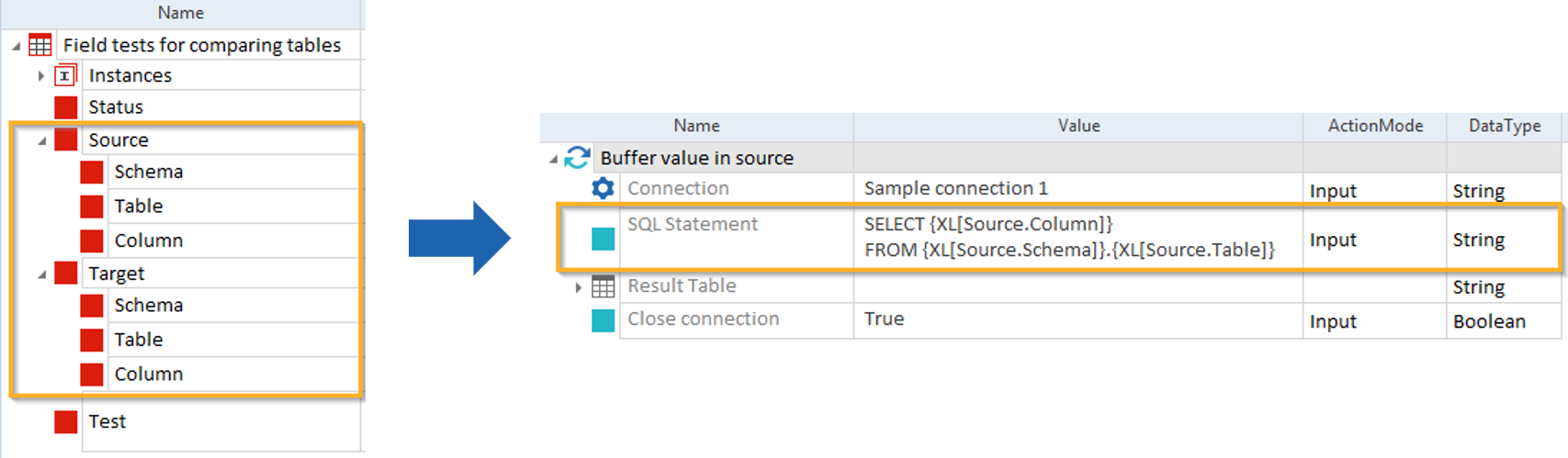1568x458 pixels.
Task: Collapse the Buffer value in source step
Action: coord(554,160)
